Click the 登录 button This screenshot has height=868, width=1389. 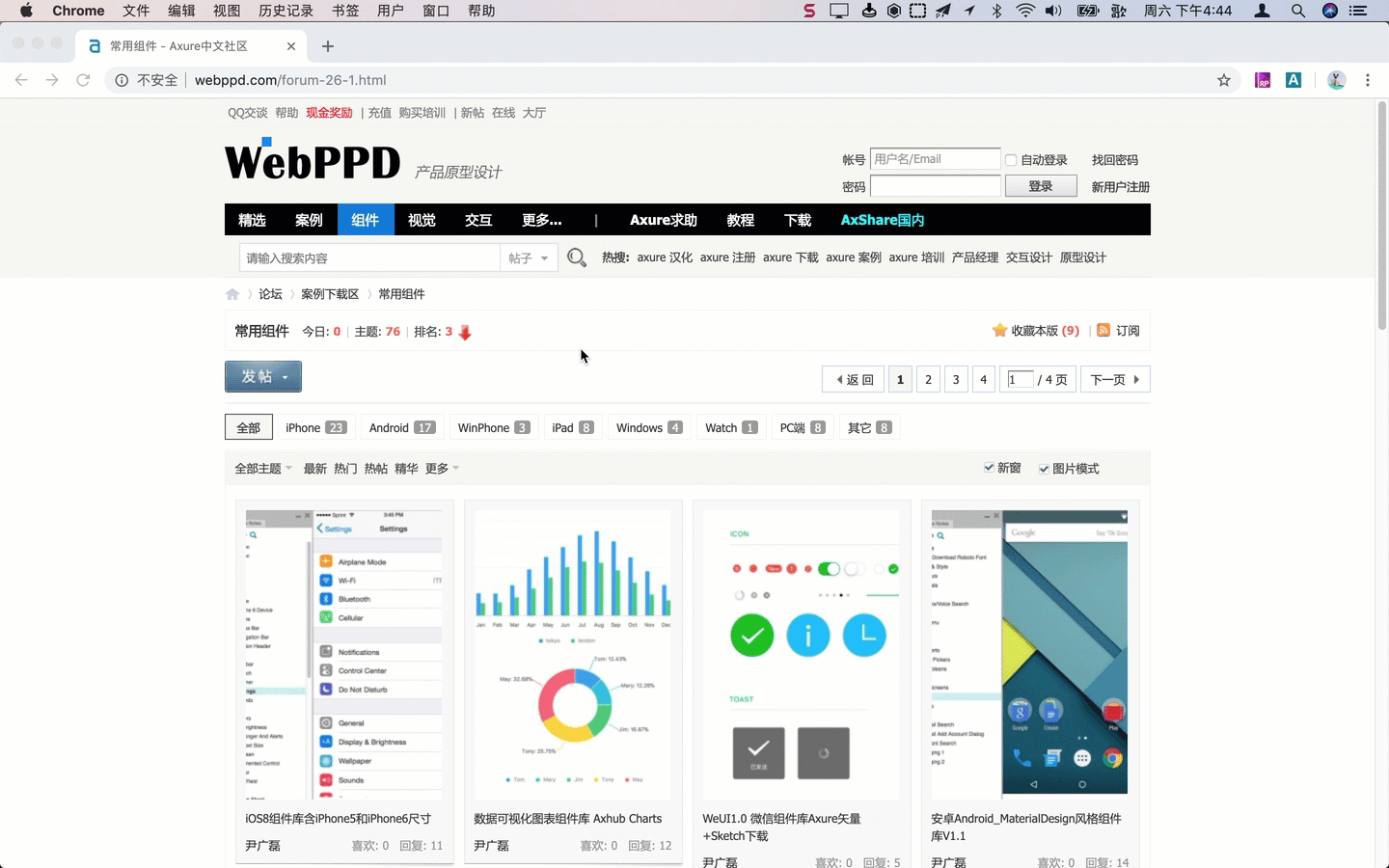(1041, 186)
